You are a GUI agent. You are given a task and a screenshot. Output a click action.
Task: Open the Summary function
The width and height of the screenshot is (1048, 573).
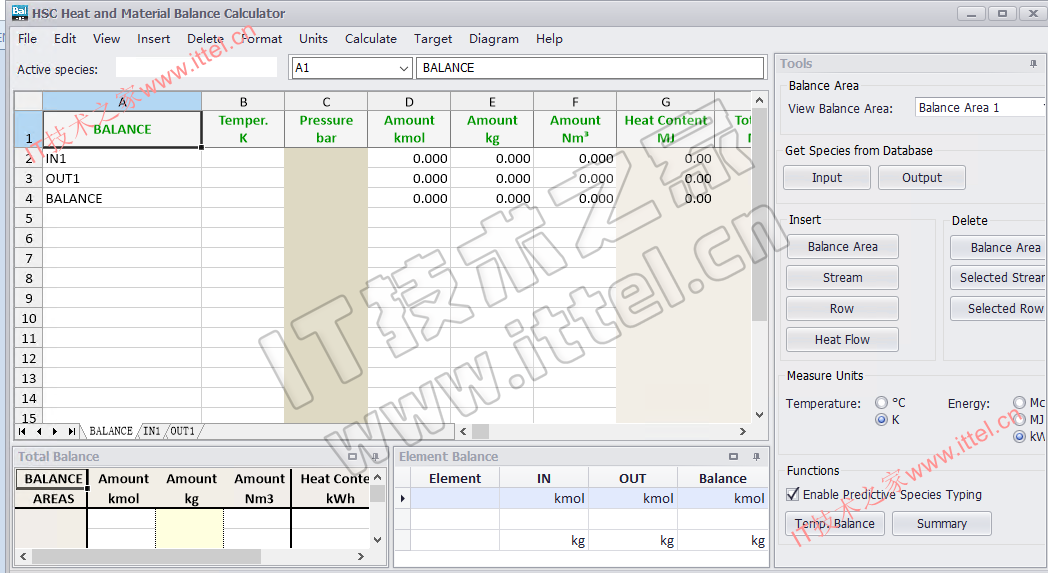coord(942,524)
